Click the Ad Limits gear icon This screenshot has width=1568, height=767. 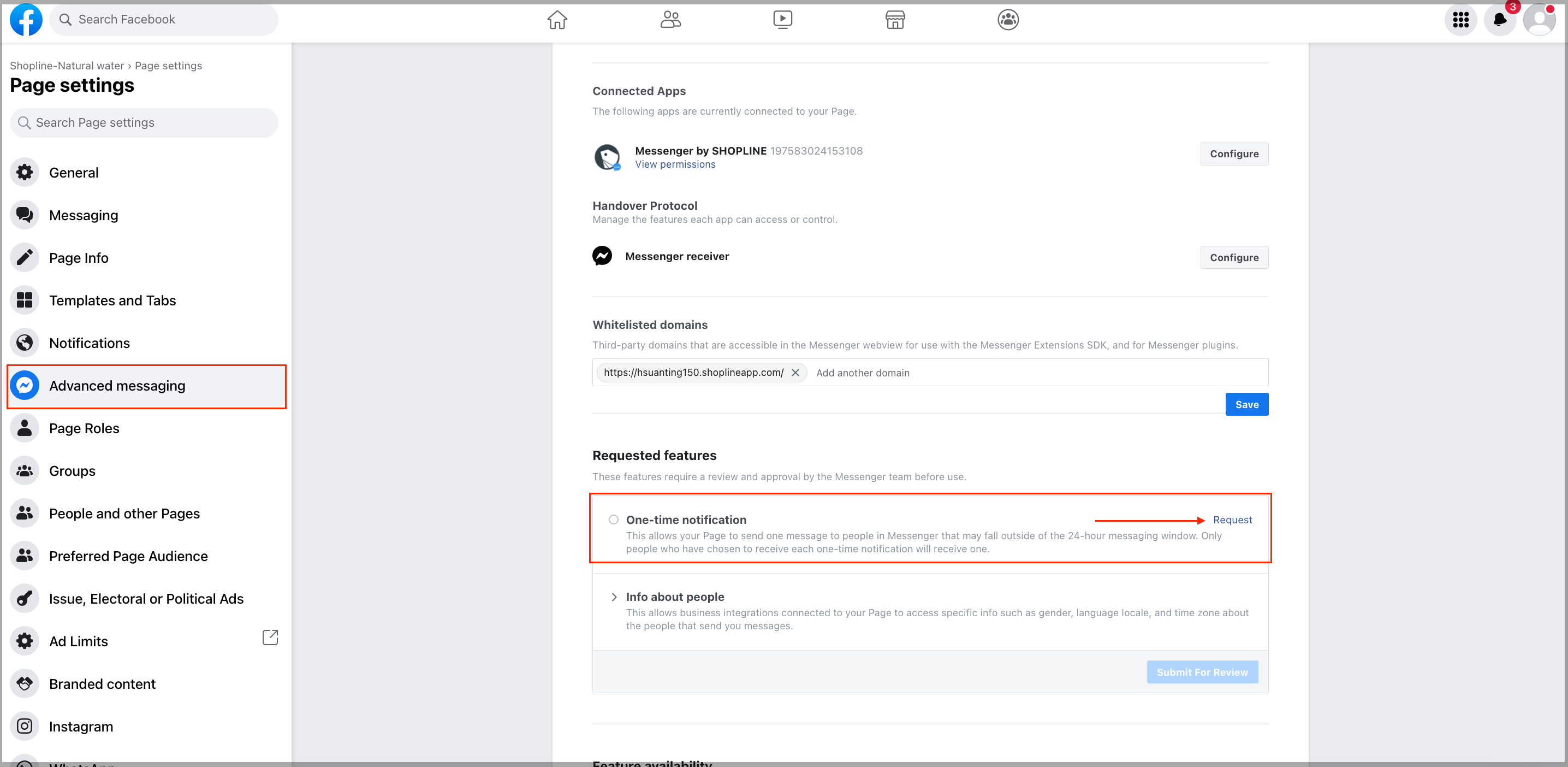tap(25, 641)
